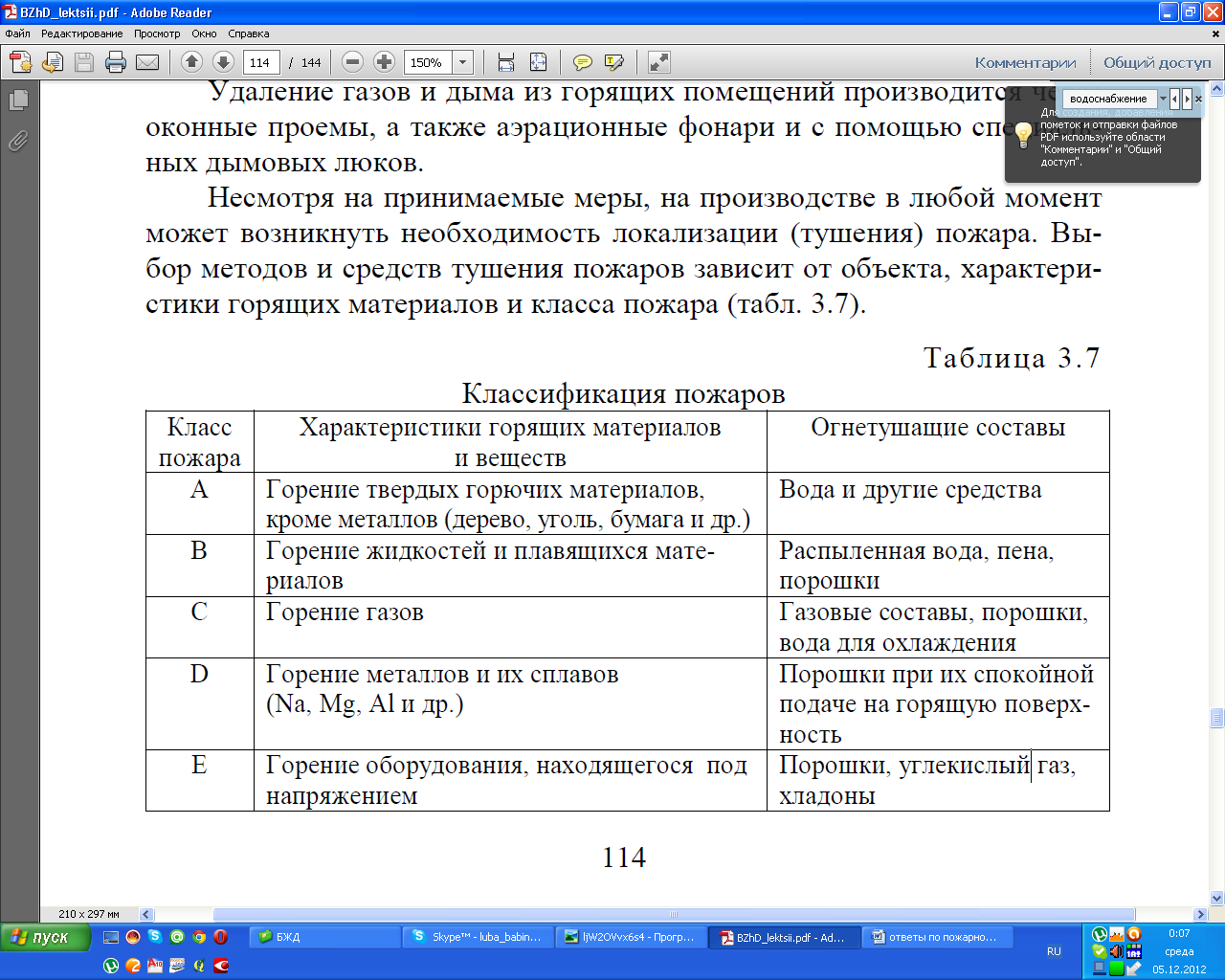The image size is (1225, 980).
Task: Select the highlight text tool icon
Action: point(614,62)
